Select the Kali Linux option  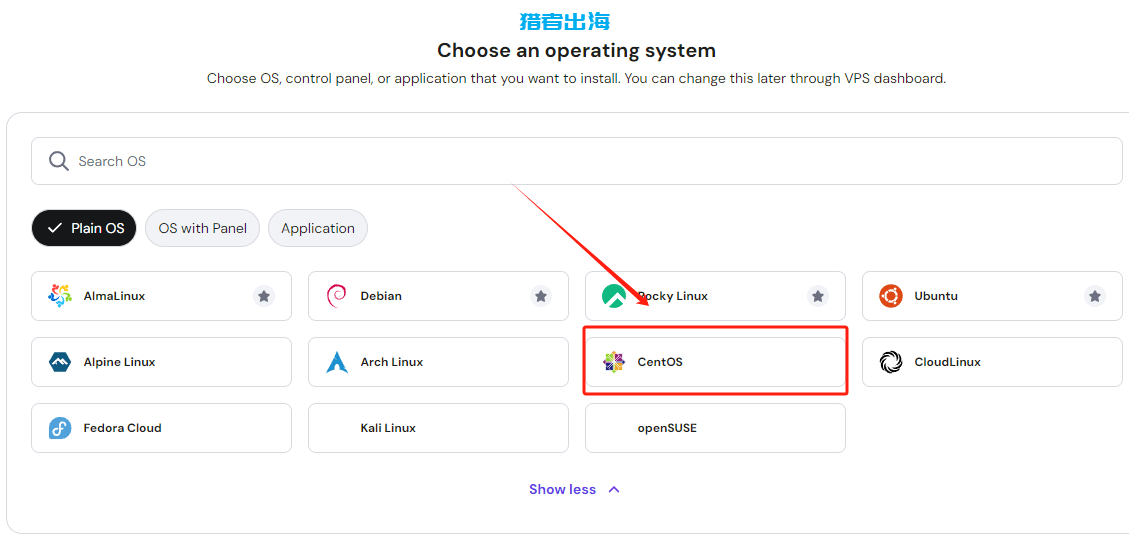pyautogui.click(x=438, y=428)
